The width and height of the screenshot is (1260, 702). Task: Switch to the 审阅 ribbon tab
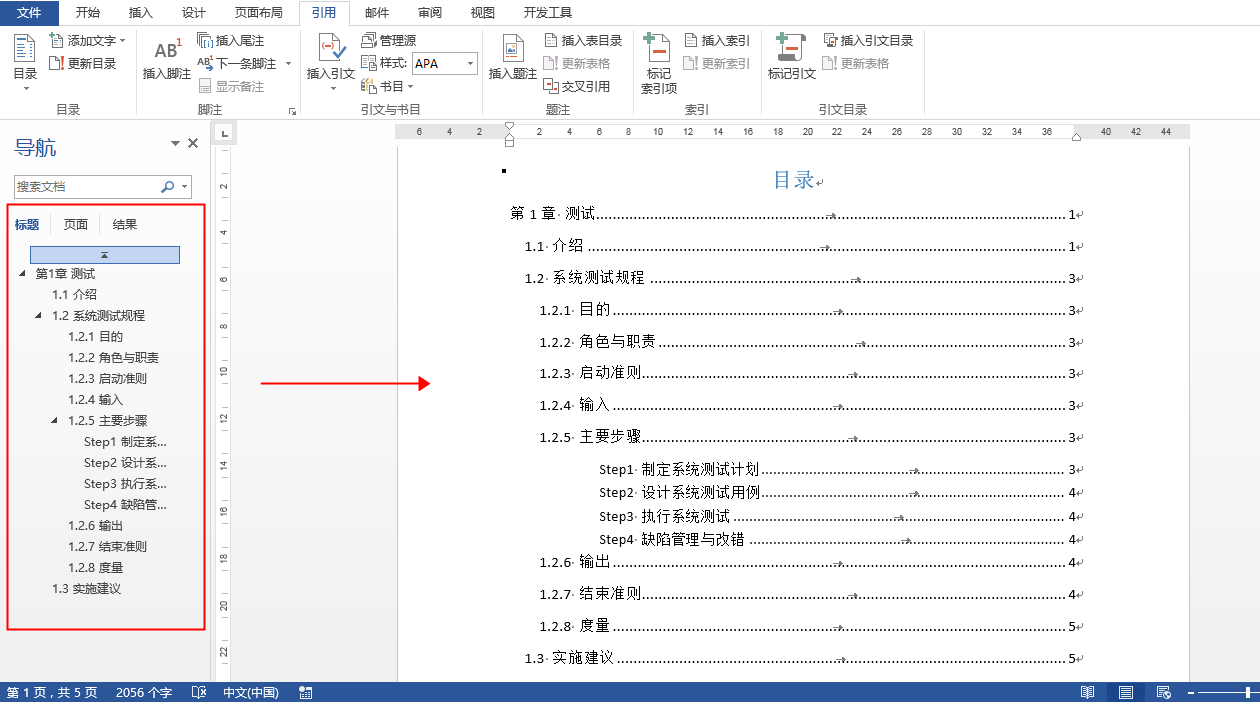coord(430,13)
